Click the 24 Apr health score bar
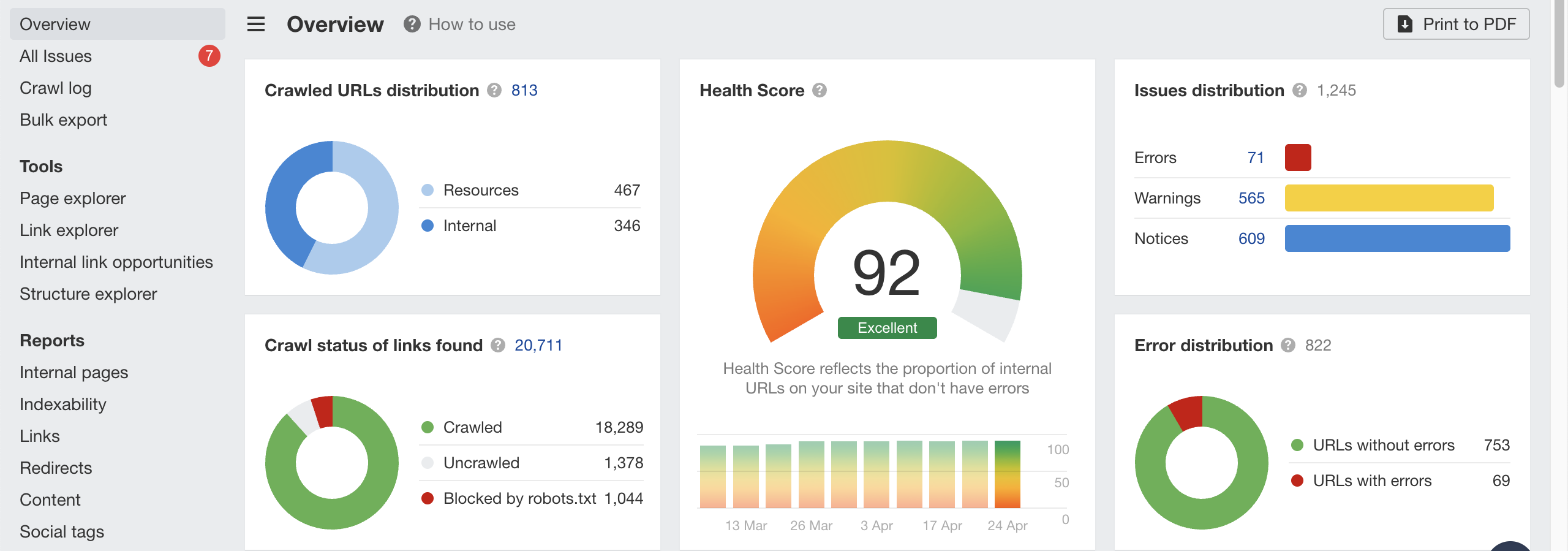The width and height of the screenshot is (1568, 551). coord(1007,474)
